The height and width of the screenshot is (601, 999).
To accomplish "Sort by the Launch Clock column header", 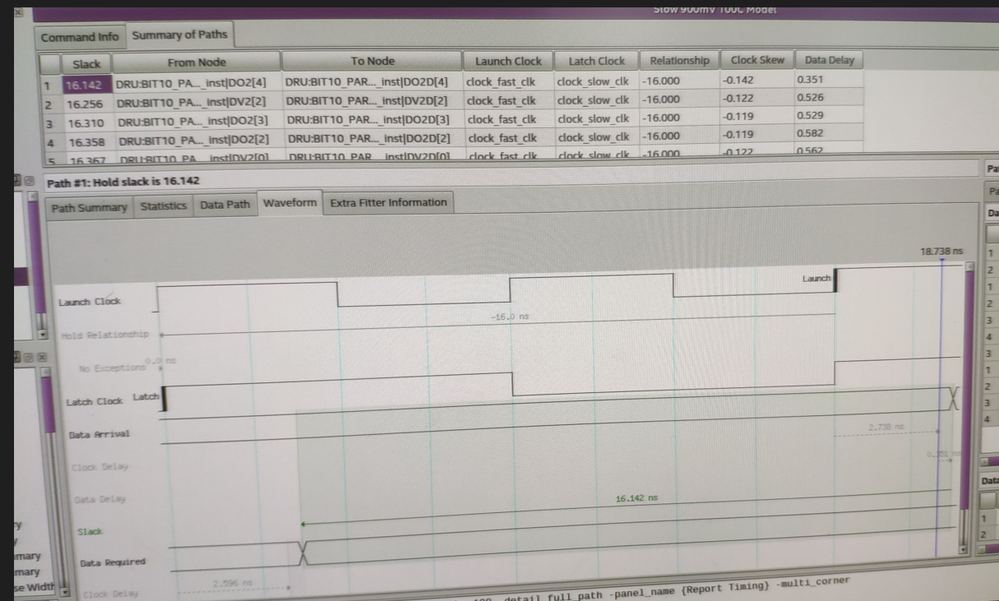I will (x=508, y=61).
